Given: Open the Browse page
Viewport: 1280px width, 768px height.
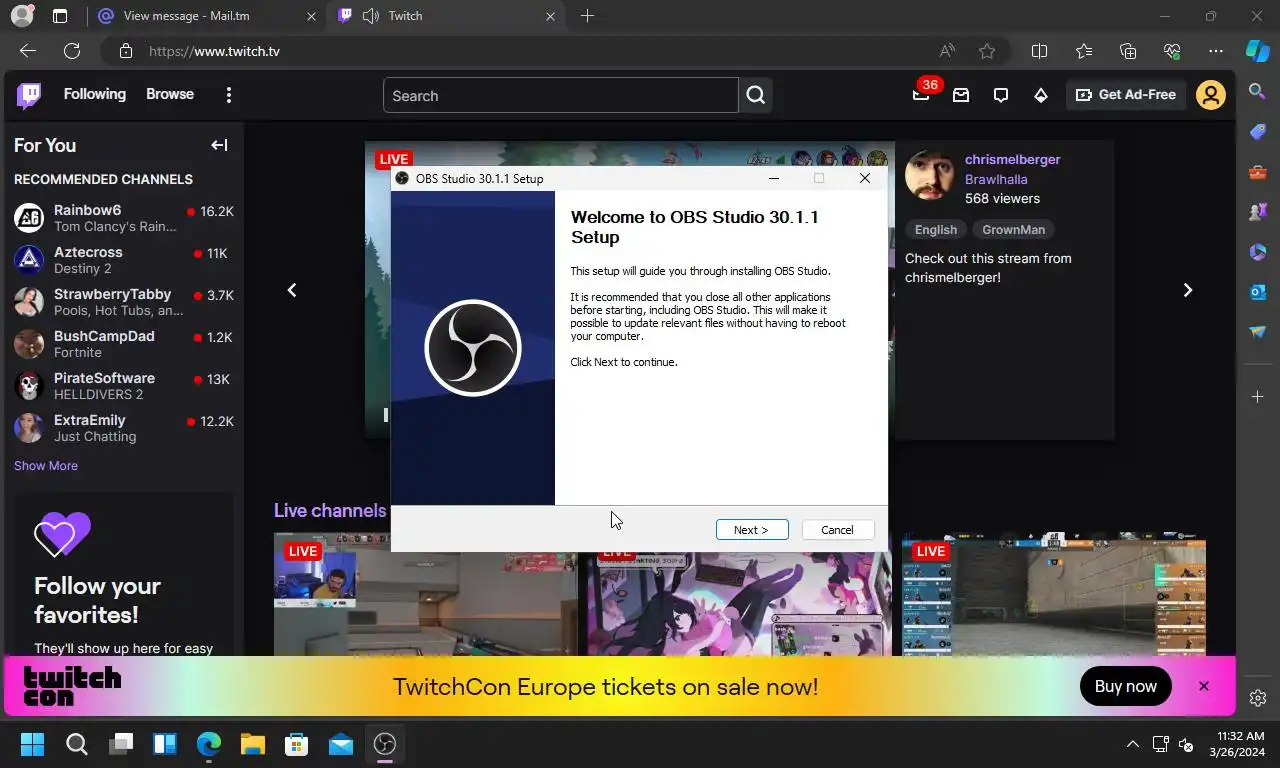Looking at the screenshot, I should 170,94.
